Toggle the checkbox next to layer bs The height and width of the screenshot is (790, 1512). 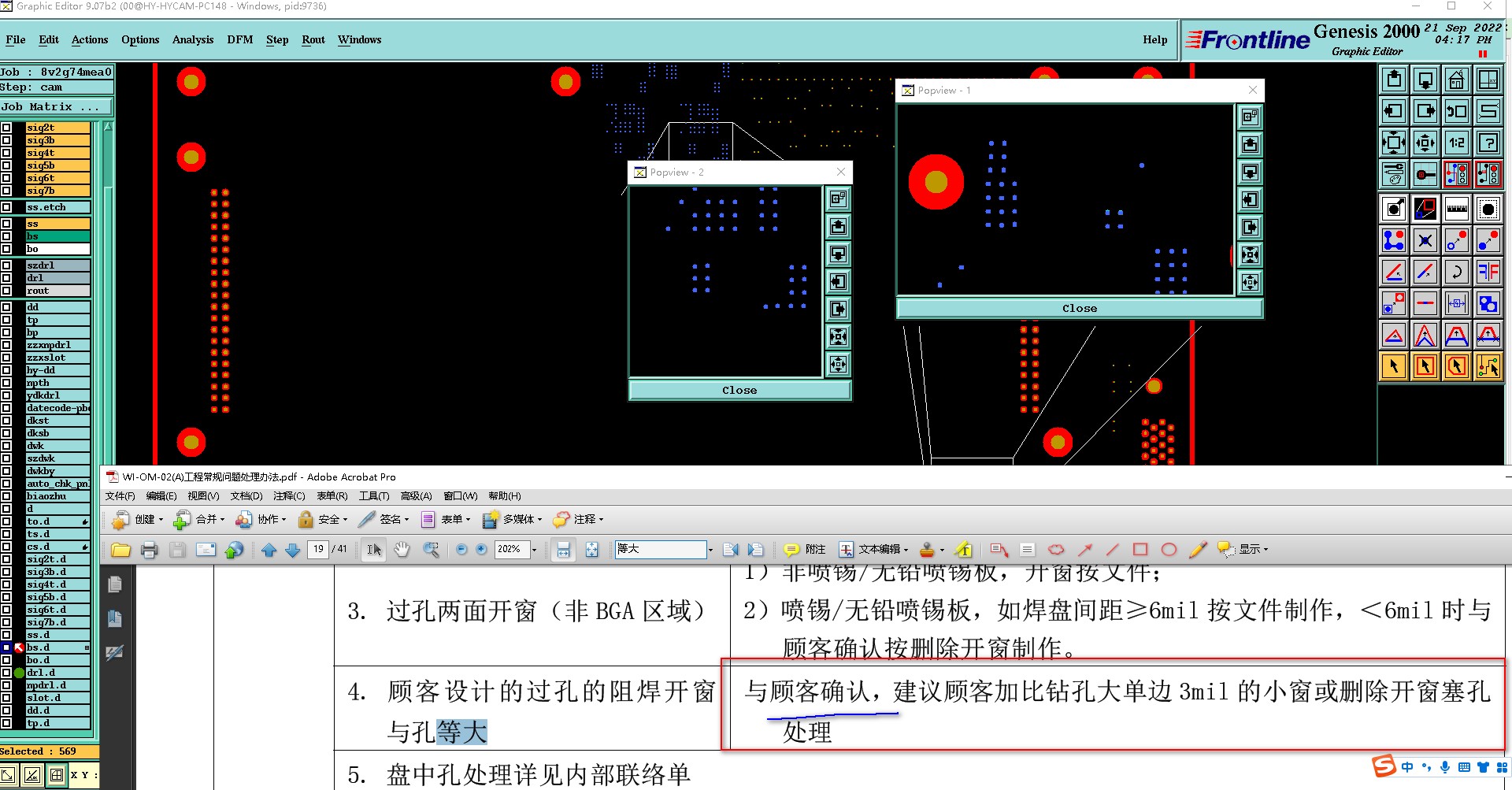coord(6,236)
